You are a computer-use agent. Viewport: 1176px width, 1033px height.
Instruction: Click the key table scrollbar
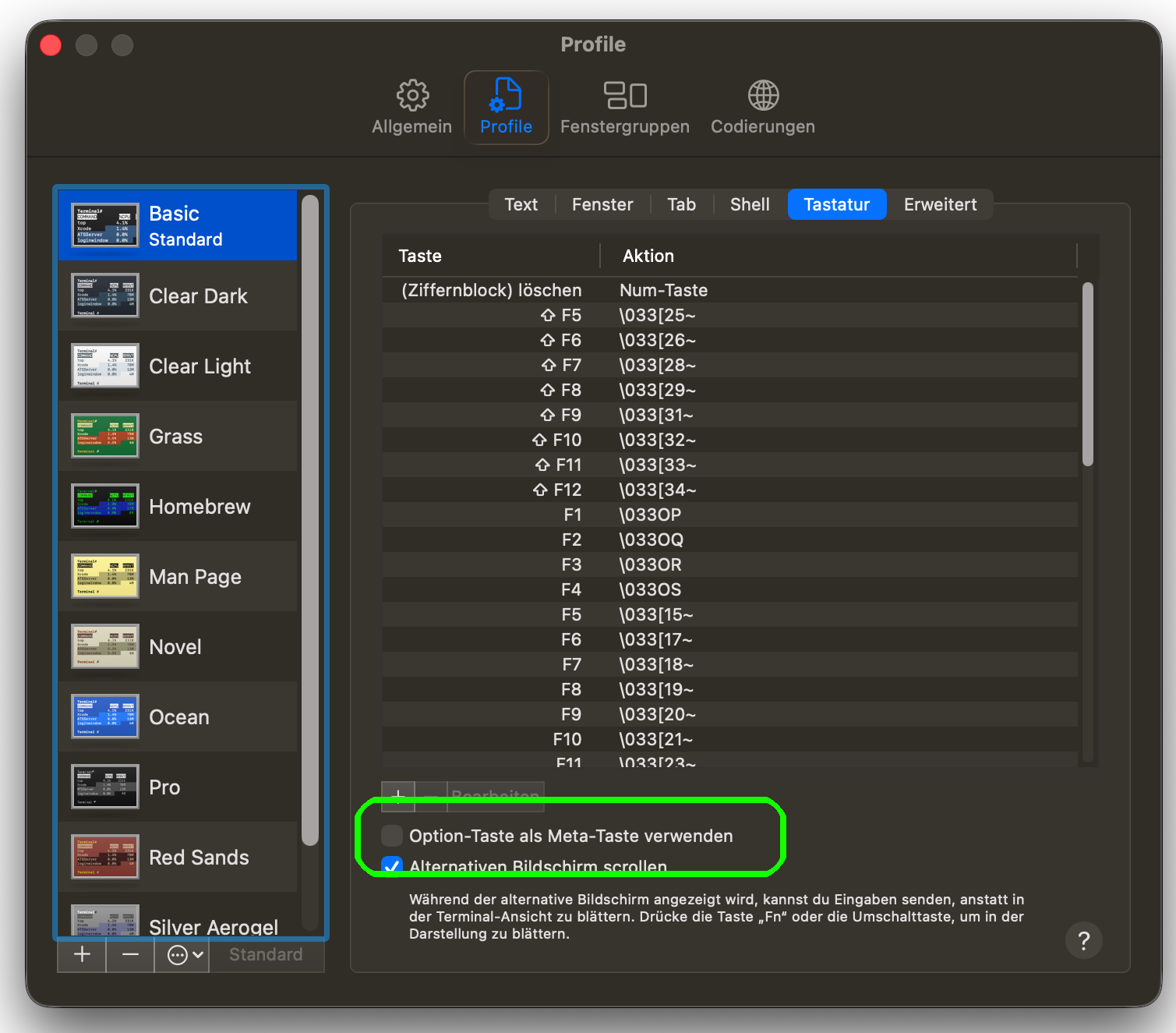click(1088, 374)
